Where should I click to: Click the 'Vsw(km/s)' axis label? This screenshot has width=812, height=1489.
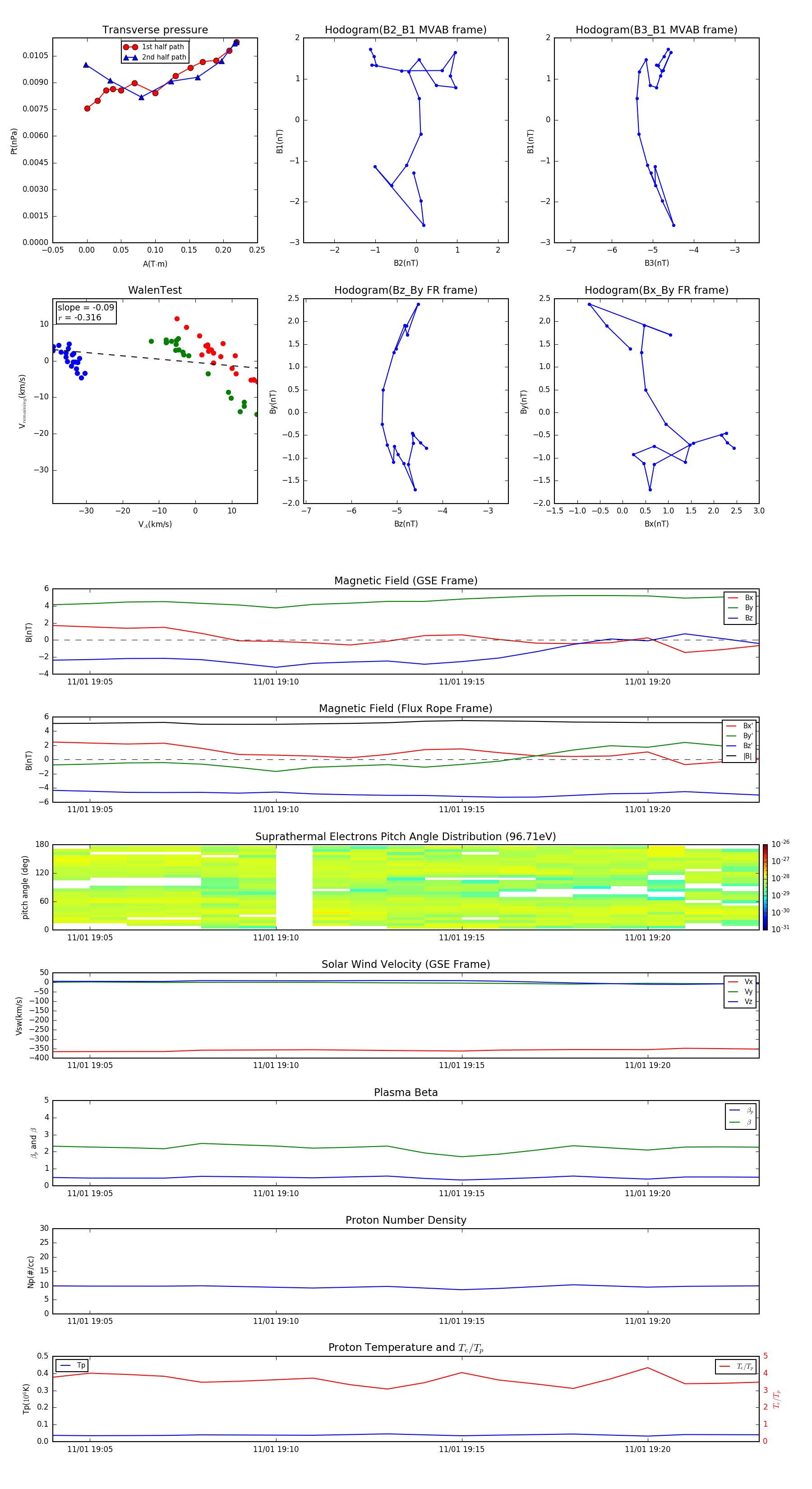coord(19,1015)
